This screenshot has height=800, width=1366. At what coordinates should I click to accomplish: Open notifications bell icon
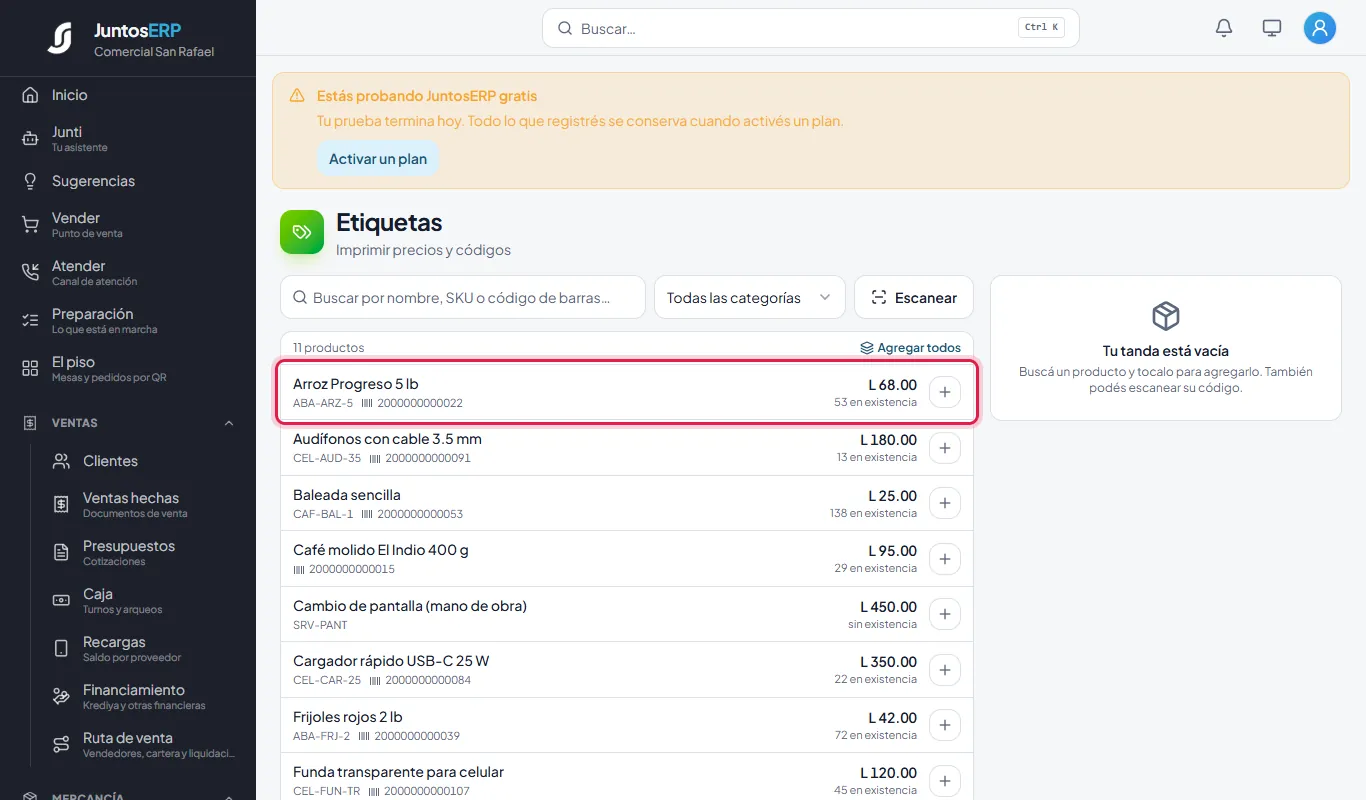[1224, 28]
